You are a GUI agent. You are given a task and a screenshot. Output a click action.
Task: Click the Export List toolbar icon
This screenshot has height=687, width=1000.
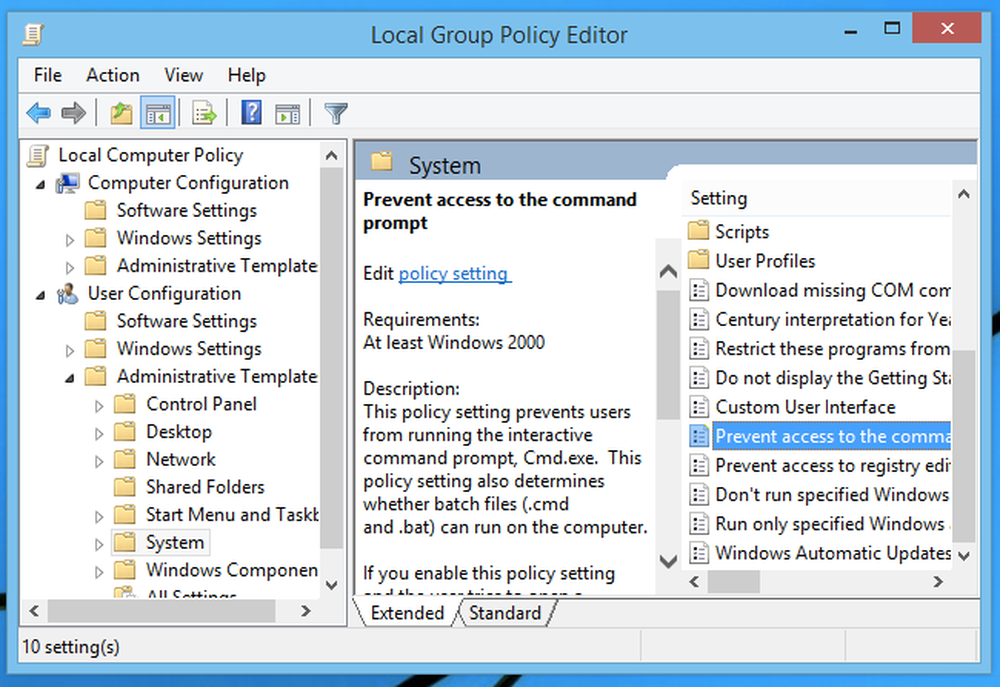pyautogui.click(x=204, y=114)
